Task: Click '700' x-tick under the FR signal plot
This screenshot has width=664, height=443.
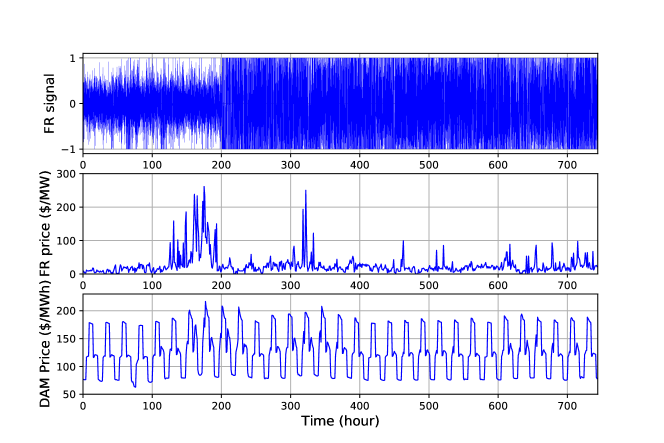Action: [567, 165]
